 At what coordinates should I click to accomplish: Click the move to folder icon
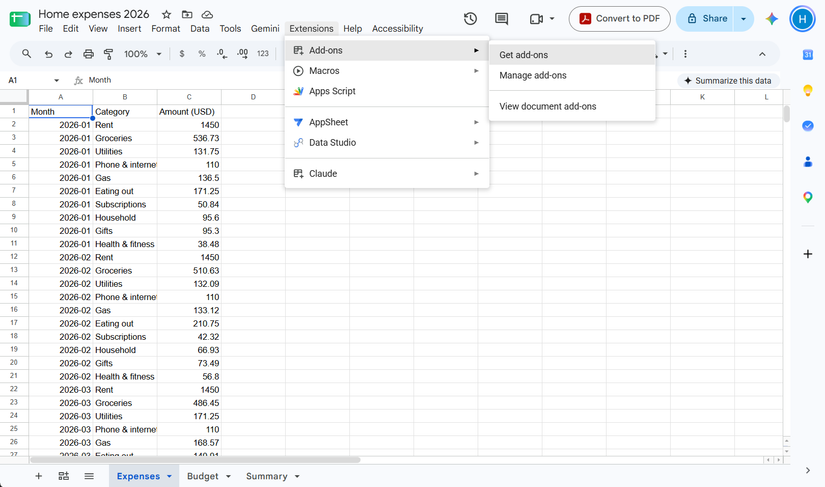pyautogui.click(x=187, y=15)
